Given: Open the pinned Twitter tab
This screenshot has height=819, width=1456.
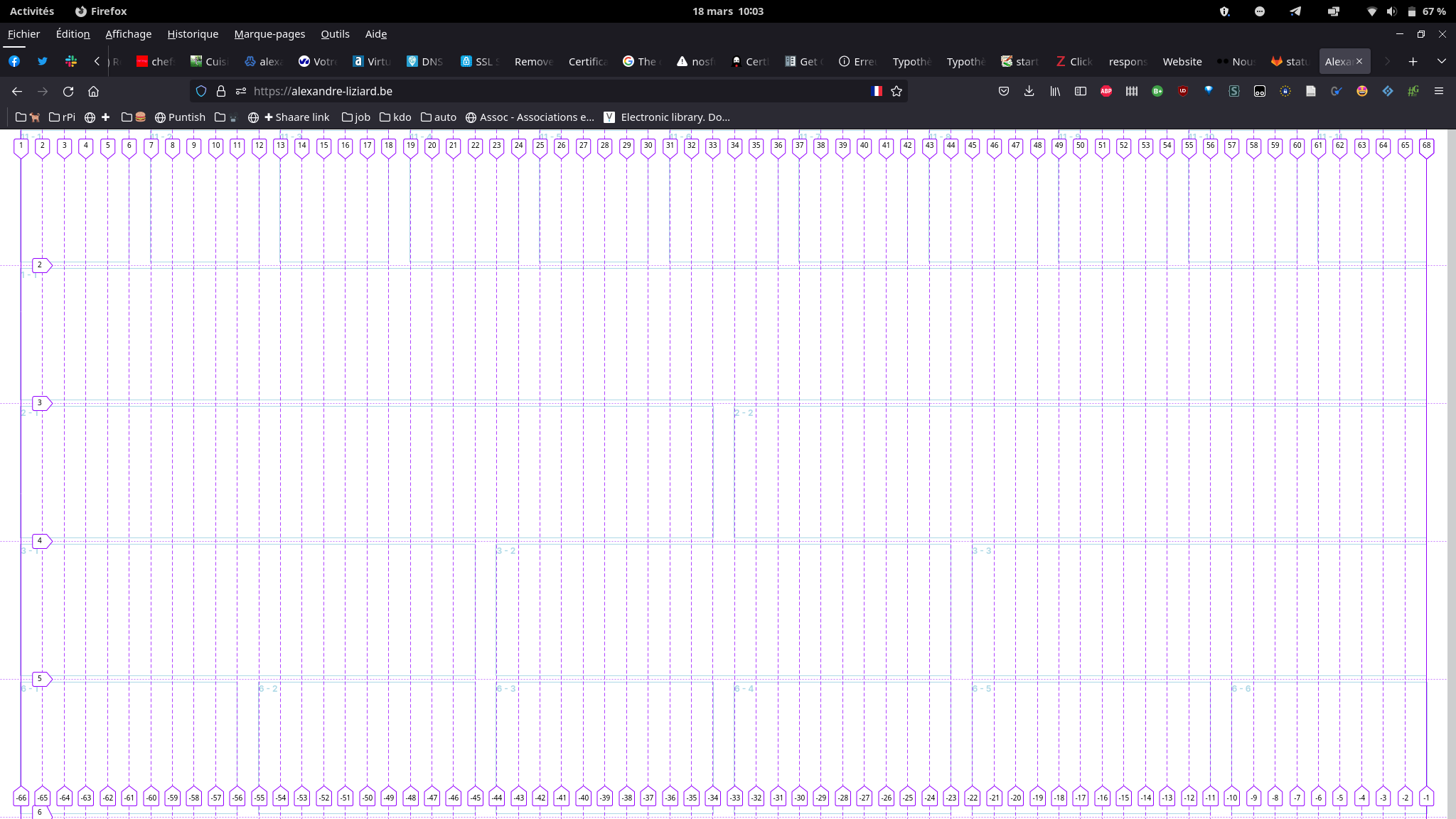Looking at the screenshot, I should click(x=43, y=62).
